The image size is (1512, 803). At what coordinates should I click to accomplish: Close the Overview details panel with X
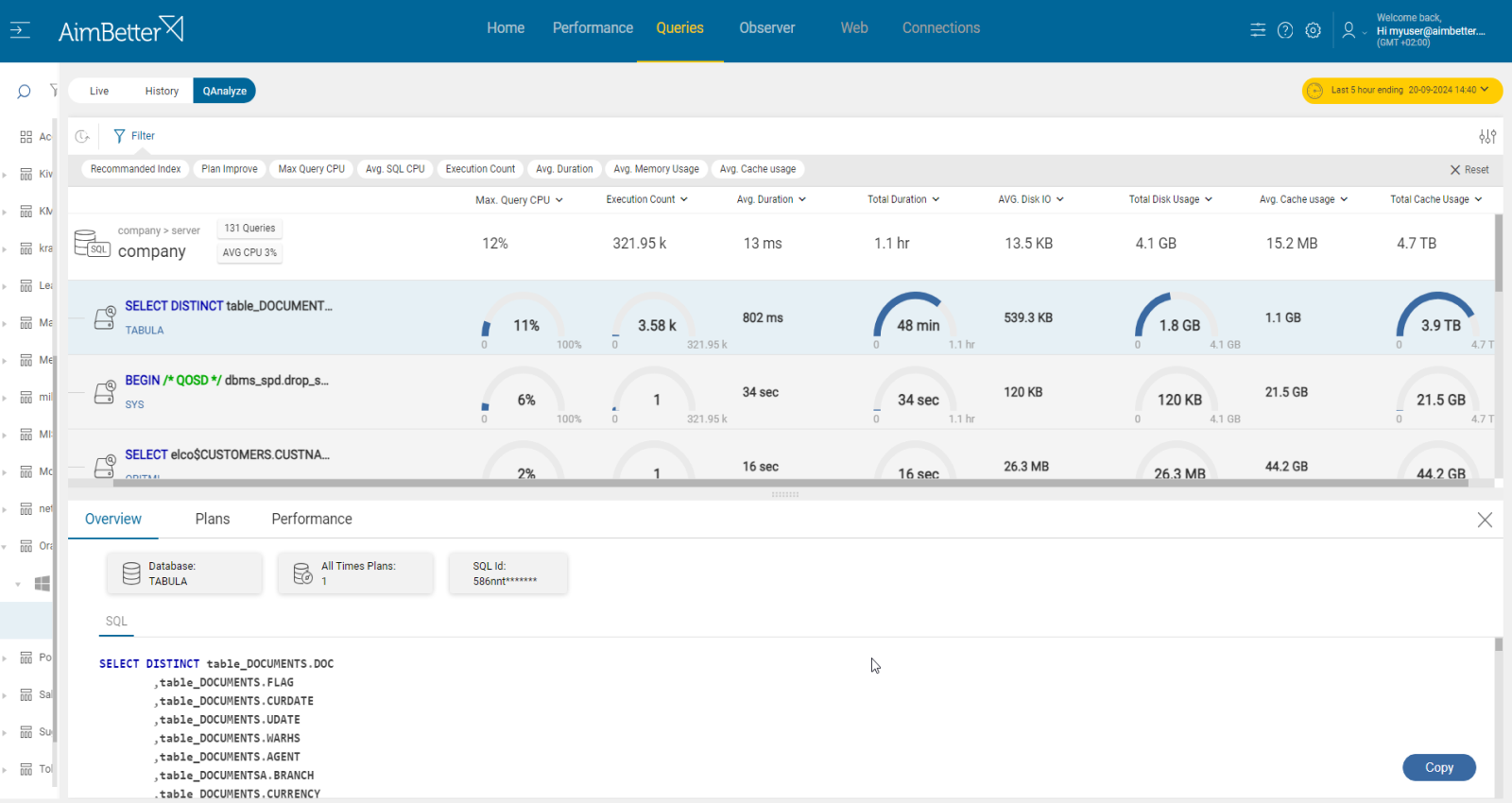click(1485, 520)
